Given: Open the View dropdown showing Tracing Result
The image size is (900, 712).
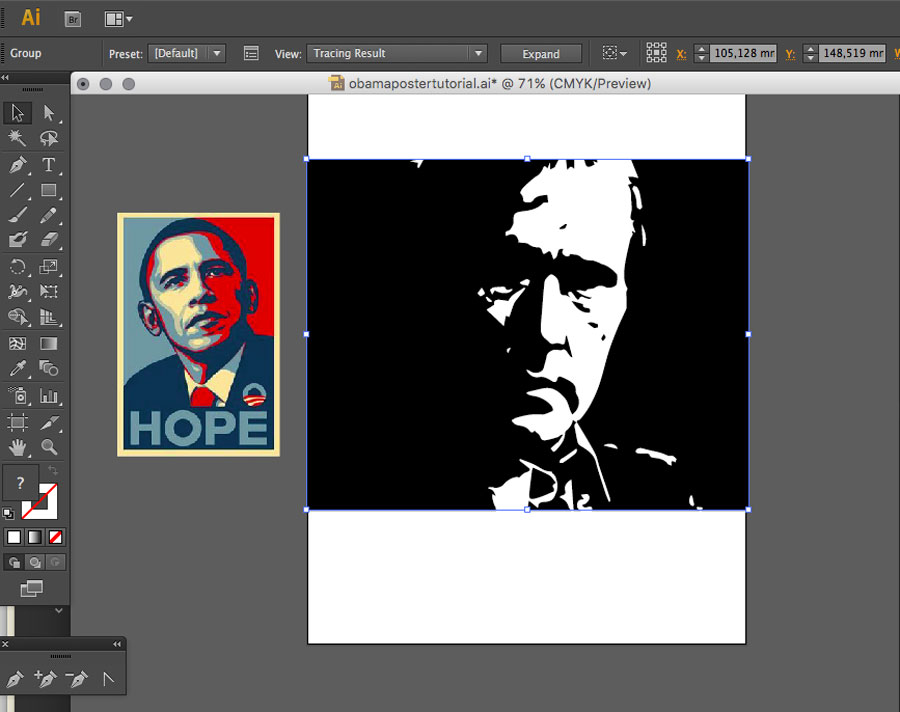Looking at the screenshot, I should pyautogui.click(x=397, y=53).
